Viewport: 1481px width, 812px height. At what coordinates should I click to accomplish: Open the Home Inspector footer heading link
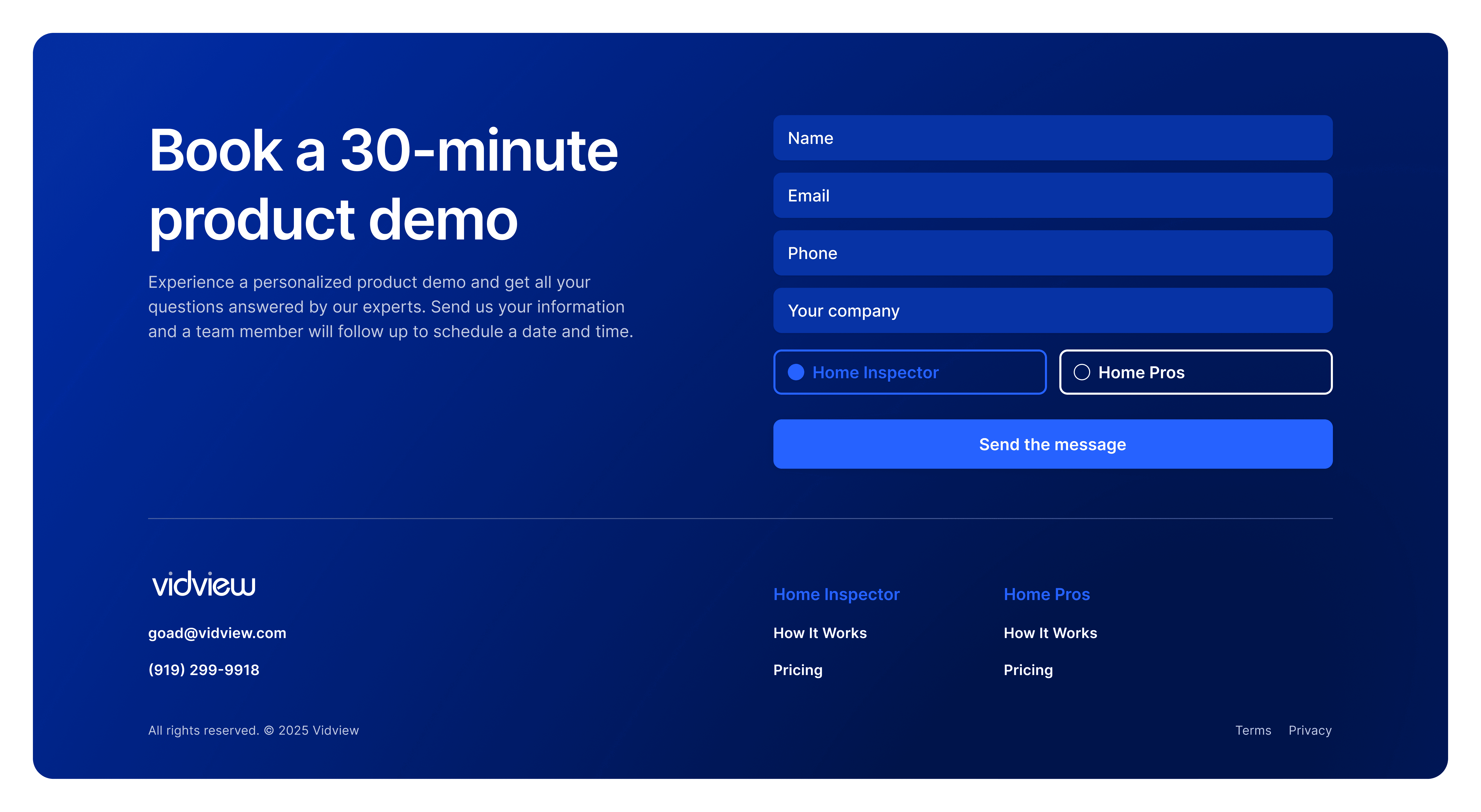pos(836,594)
